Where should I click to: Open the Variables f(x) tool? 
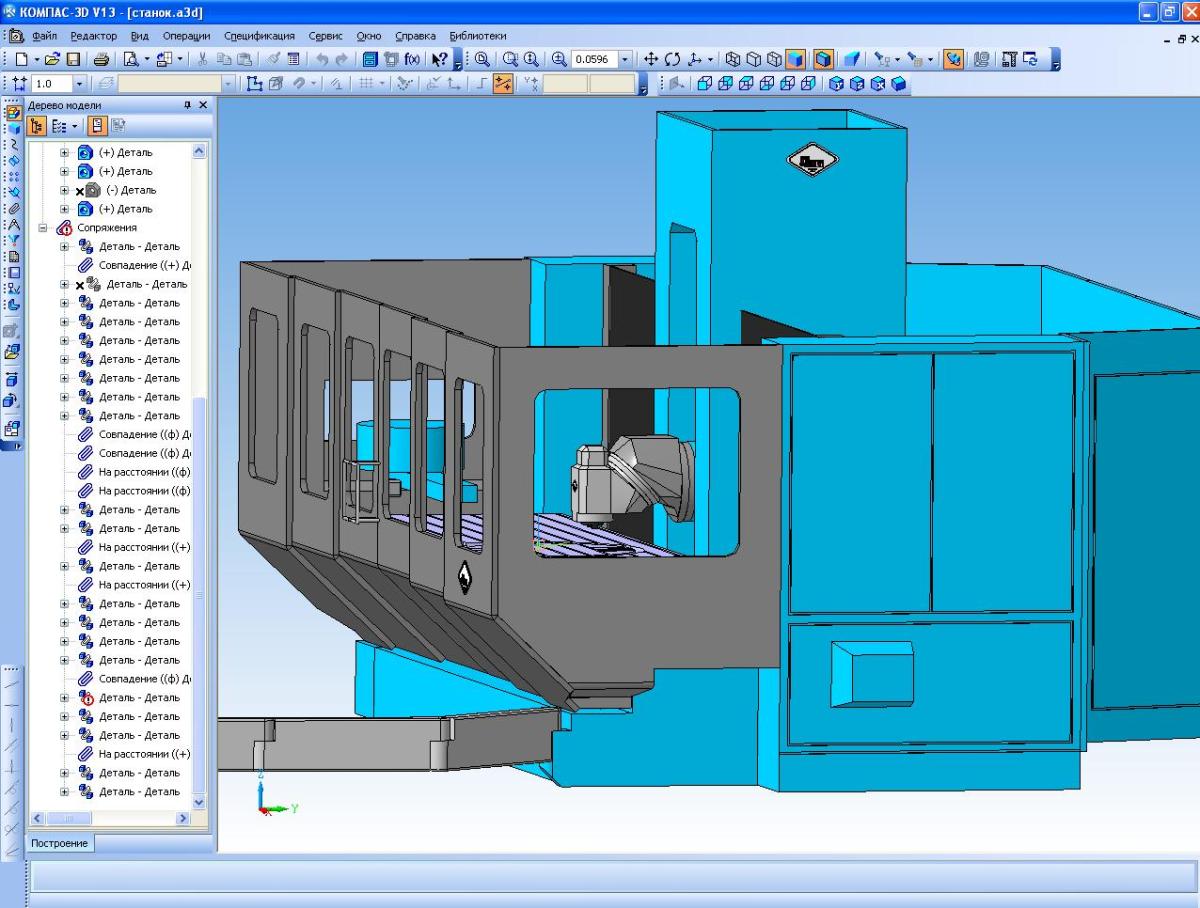pos(411,60)
